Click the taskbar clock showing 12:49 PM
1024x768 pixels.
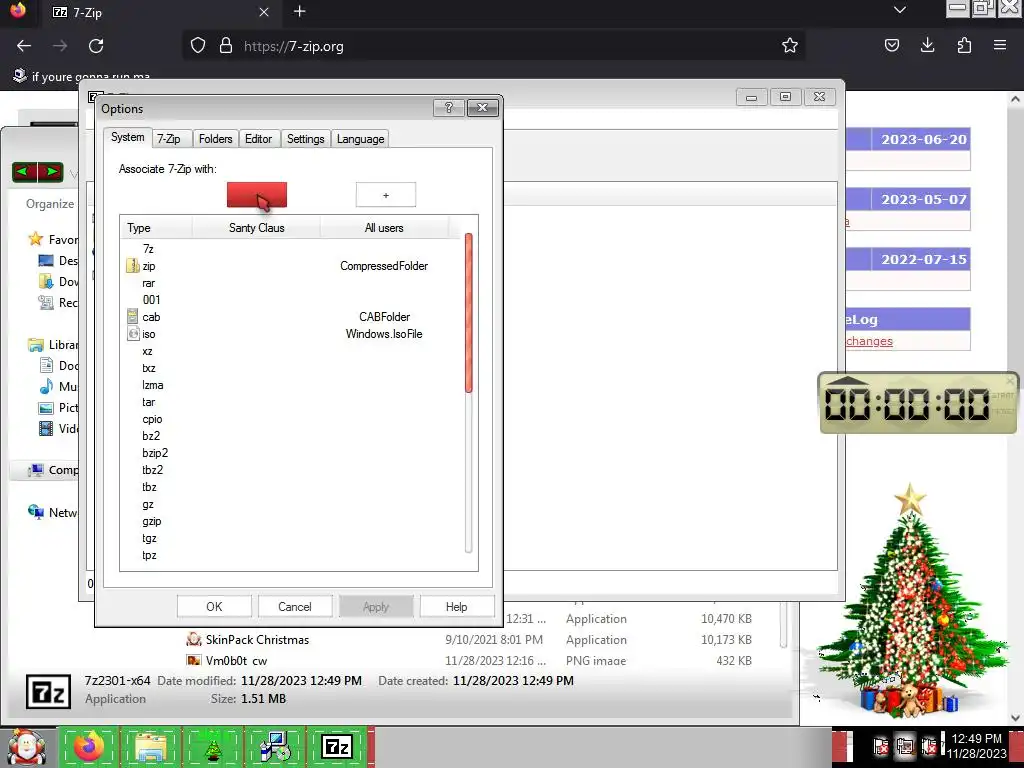pos(976,746)
